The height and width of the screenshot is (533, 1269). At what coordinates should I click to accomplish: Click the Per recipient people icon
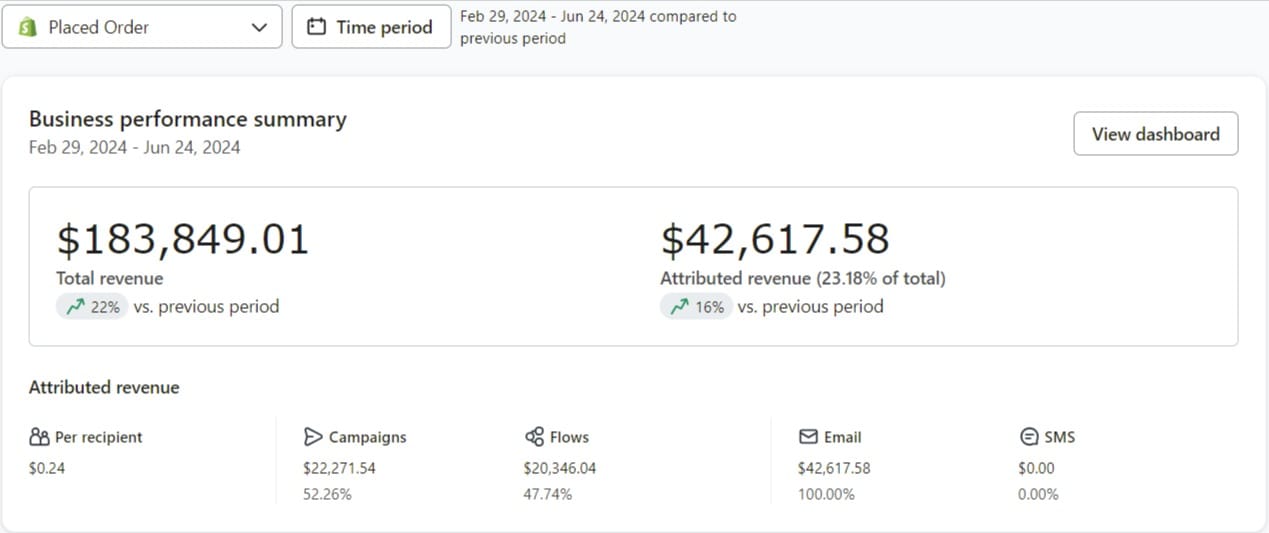pyautogui.click(x=39, y=437)
